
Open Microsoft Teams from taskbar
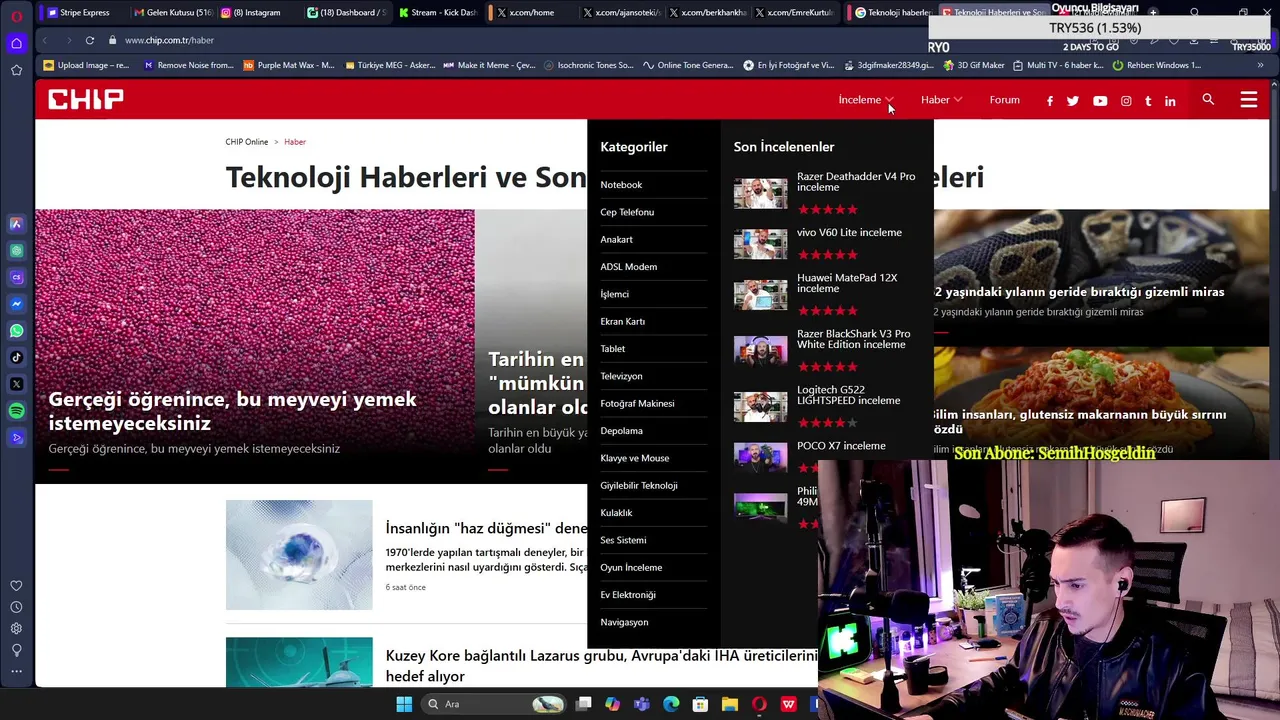point(642,704)
